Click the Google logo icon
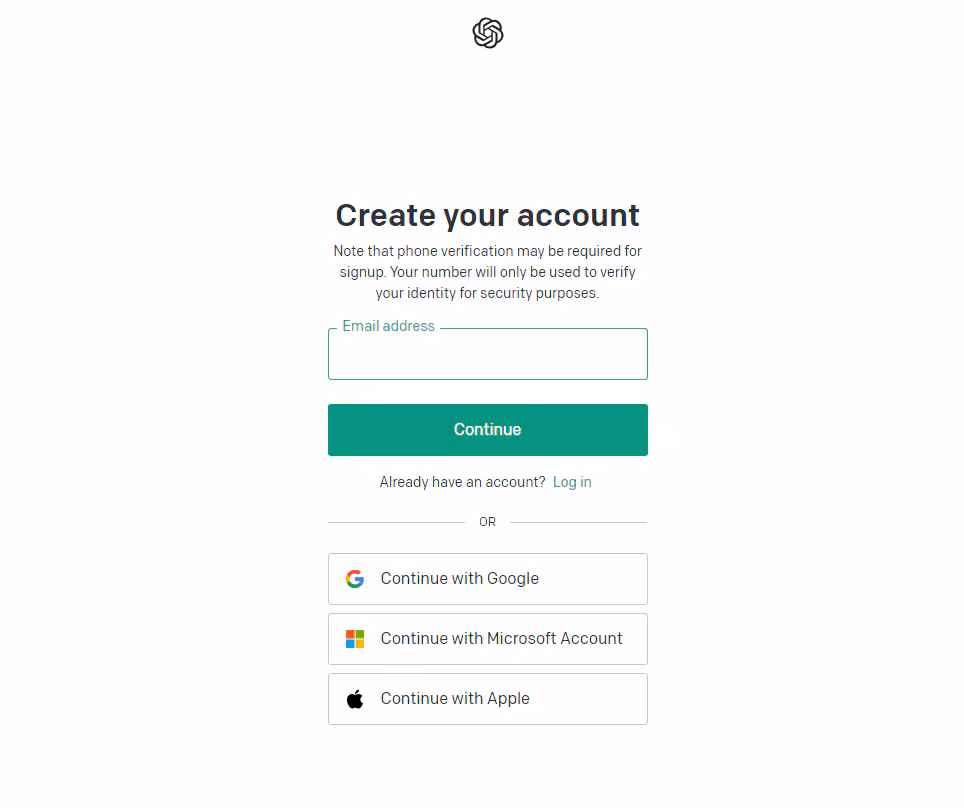The height and width of the screenshot is (808, 964). (x=355, y=579)
